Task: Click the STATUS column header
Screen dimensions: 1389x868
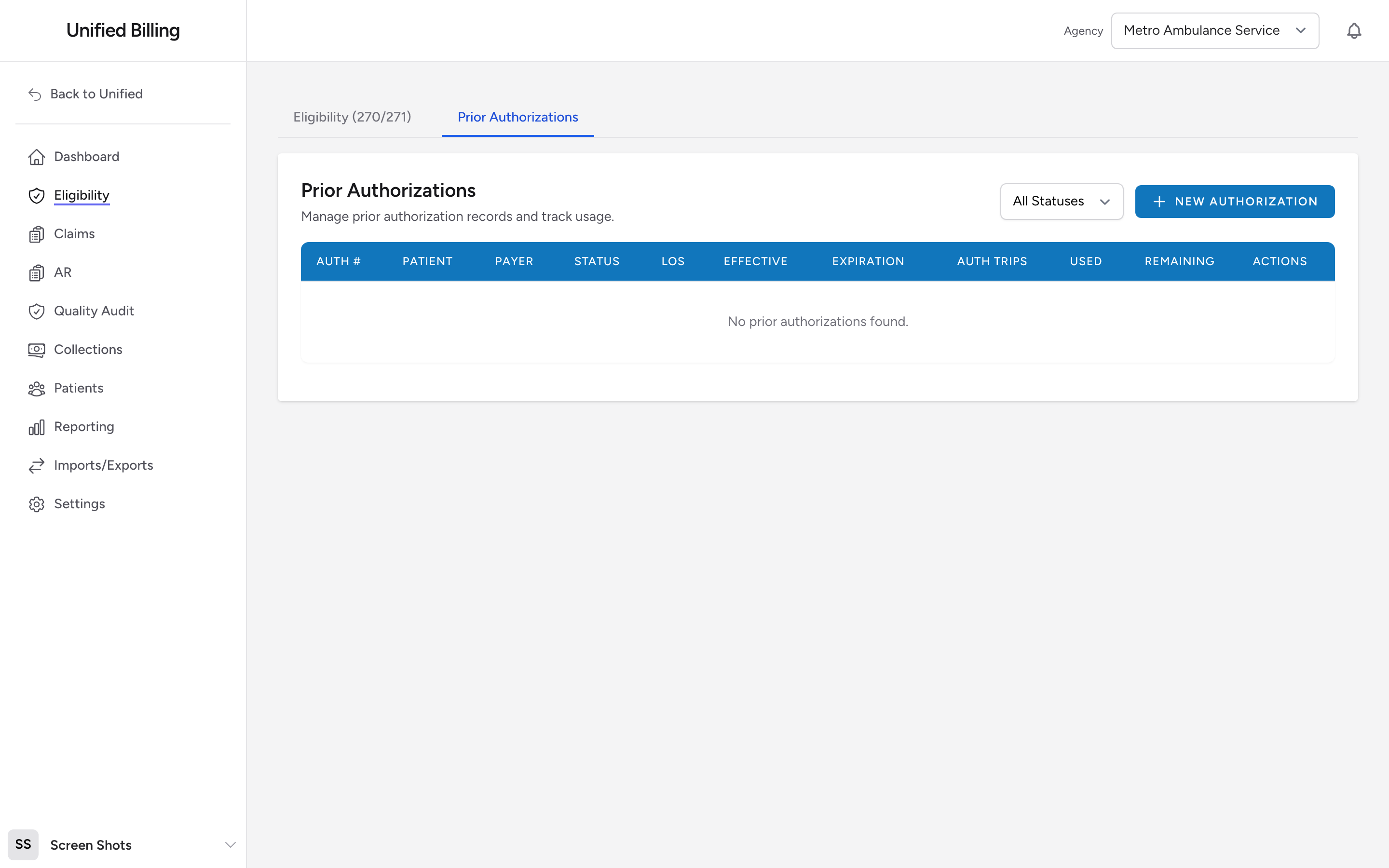Action: (x=597, y=261)
